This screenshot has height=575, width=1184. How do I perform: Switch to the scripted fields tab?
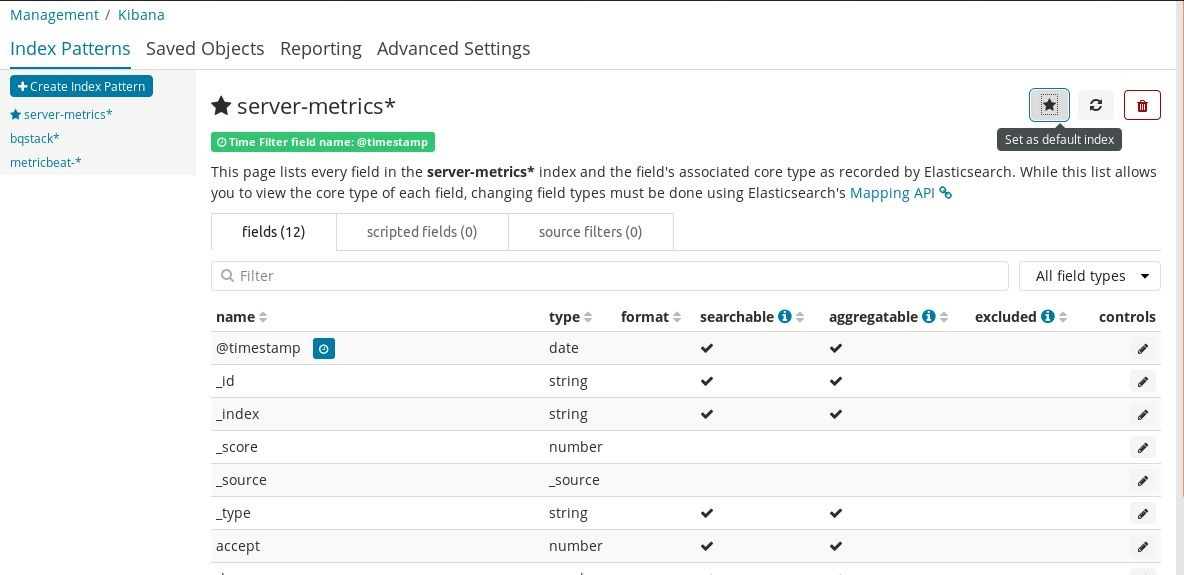click(421, 232)
